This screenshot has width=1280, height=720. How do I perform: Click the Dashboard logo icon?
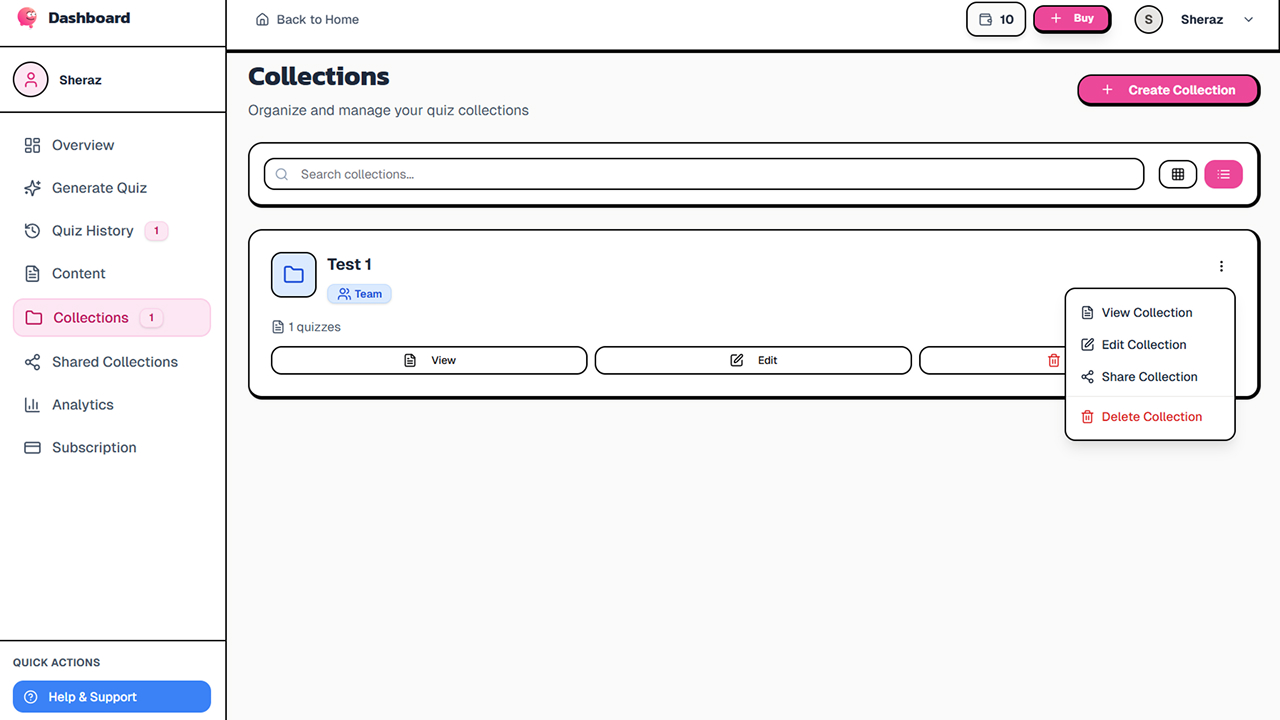[x=28, y=18]
